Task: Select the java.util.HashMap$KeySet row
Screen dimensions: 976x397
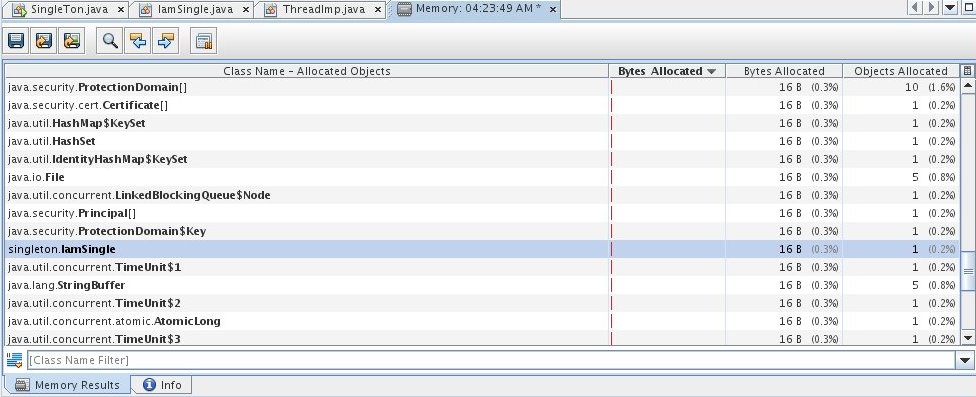Action: pyautogui.click(x=482, y=123)
